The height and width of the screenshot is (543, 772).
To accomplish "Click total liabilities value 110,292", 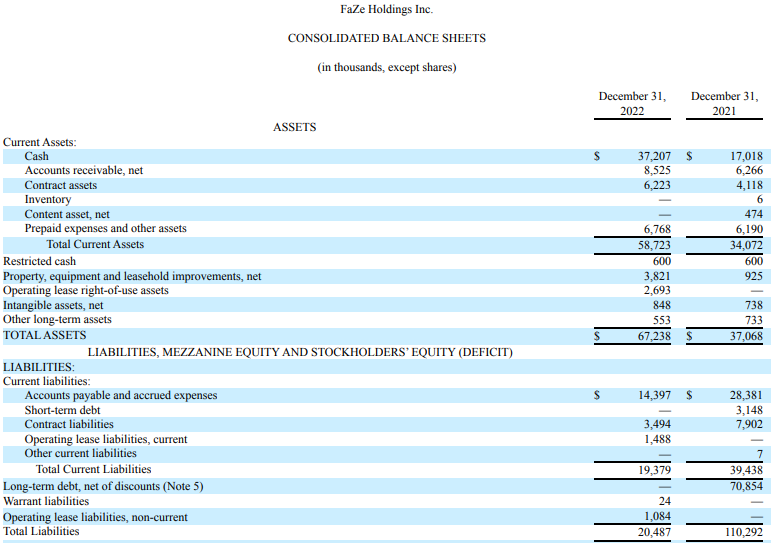I will [743, 533].
